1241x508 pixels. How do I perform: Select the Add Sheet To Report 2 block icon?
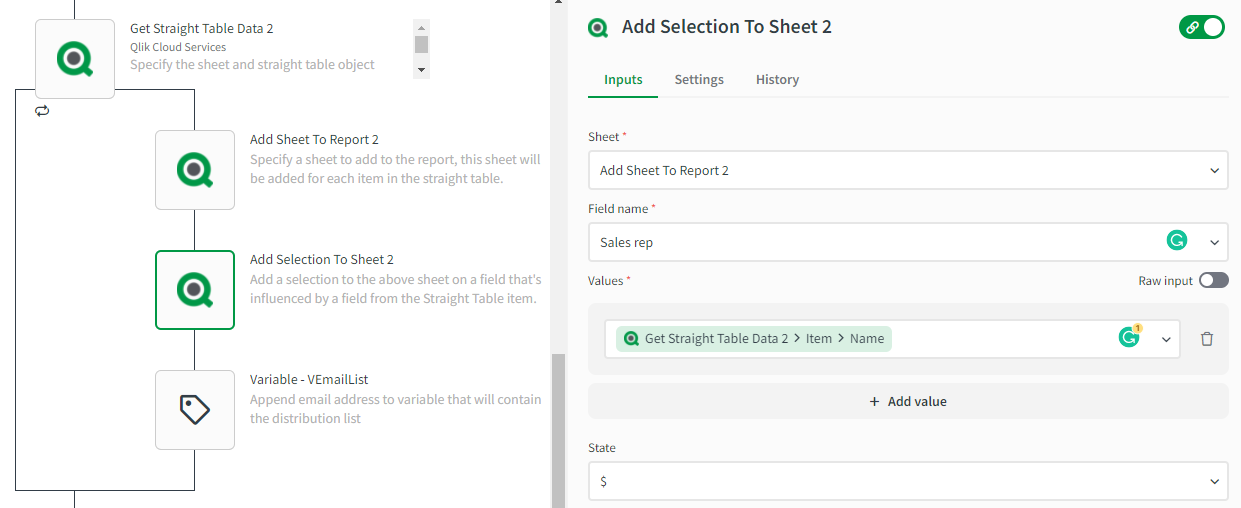(x=195, y=169)
